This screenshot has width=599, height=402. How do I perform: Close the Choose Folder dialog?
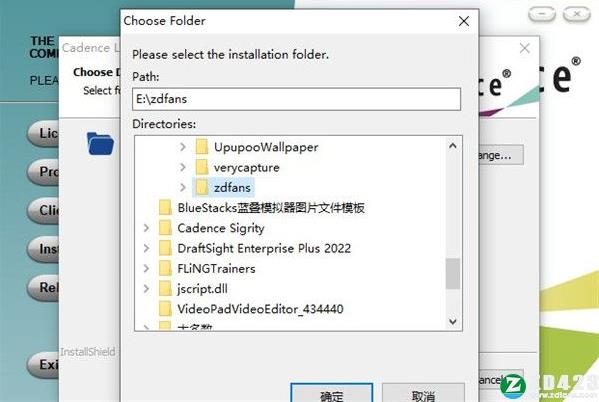tap(464, 21)
